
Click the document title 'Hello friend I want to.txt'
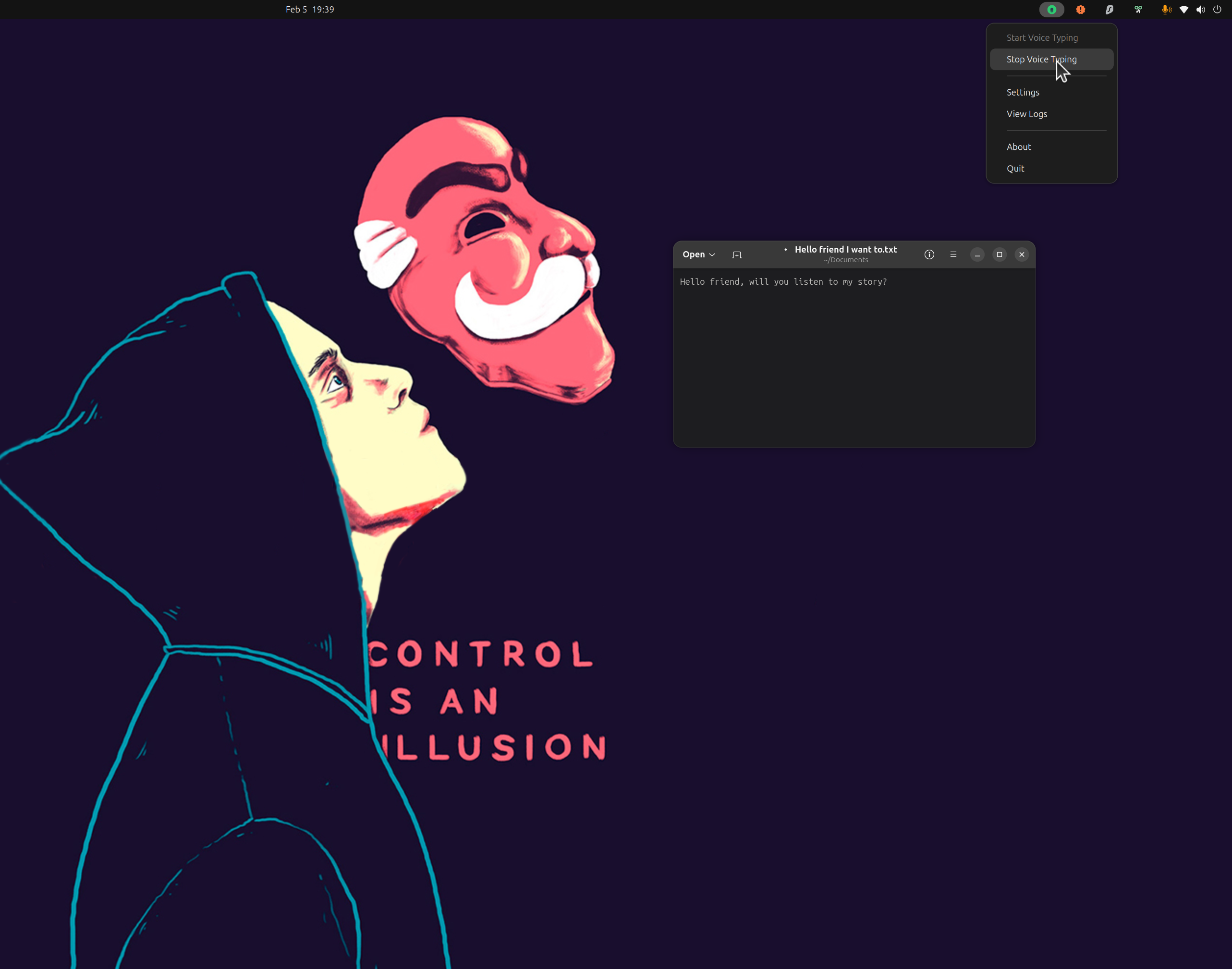pos(845,250)
